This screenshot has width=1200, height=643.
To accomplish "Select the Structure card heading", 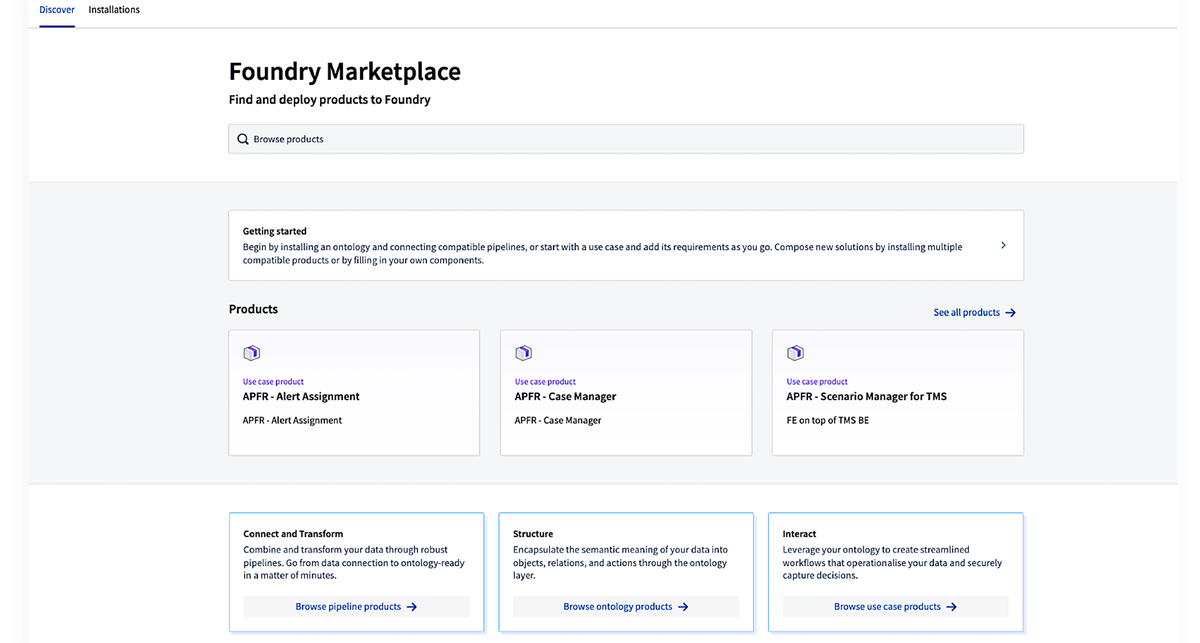I will click(533, 534).
